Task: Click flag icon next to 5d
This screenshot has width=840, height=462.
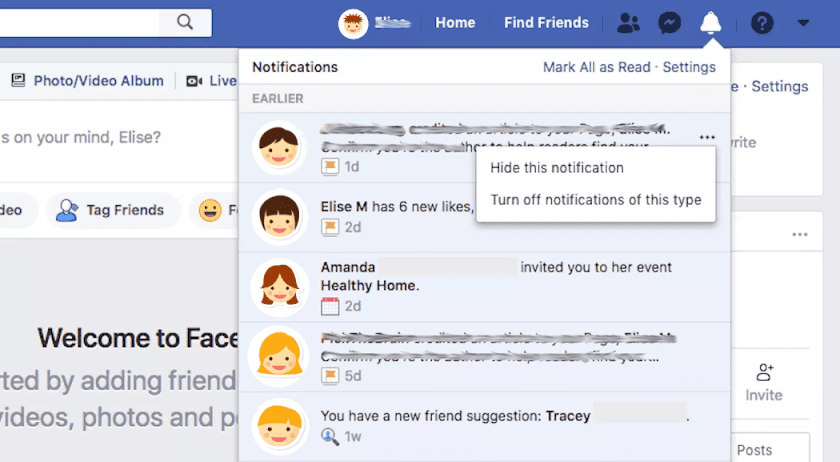Action: click(x=330, y=376)
